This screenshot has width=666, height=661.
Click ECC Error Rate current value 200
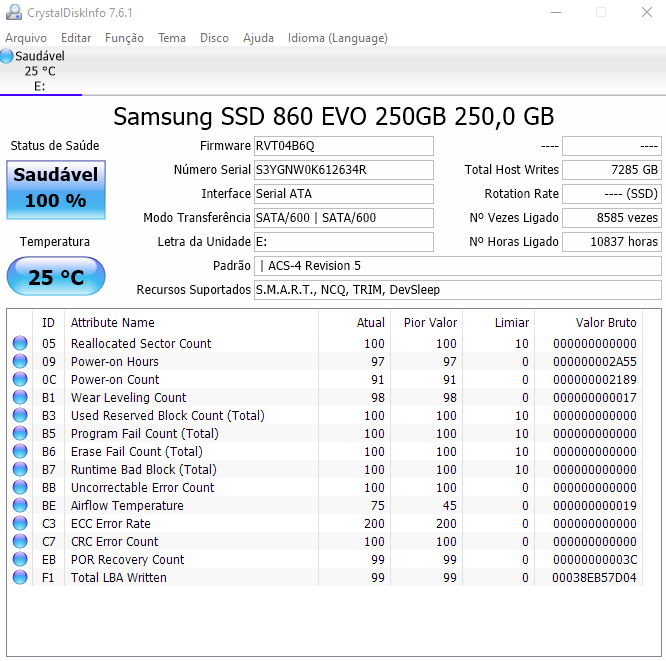point(374,523)
